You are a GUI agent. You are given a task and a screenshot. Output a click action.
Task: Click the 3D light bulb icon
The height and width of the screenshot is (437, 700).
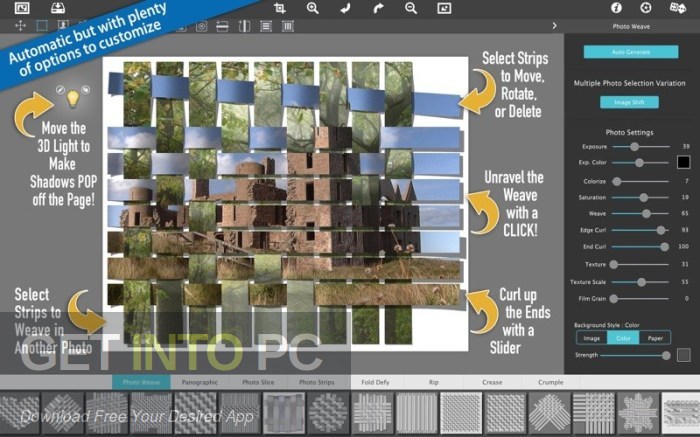point(73,99)
